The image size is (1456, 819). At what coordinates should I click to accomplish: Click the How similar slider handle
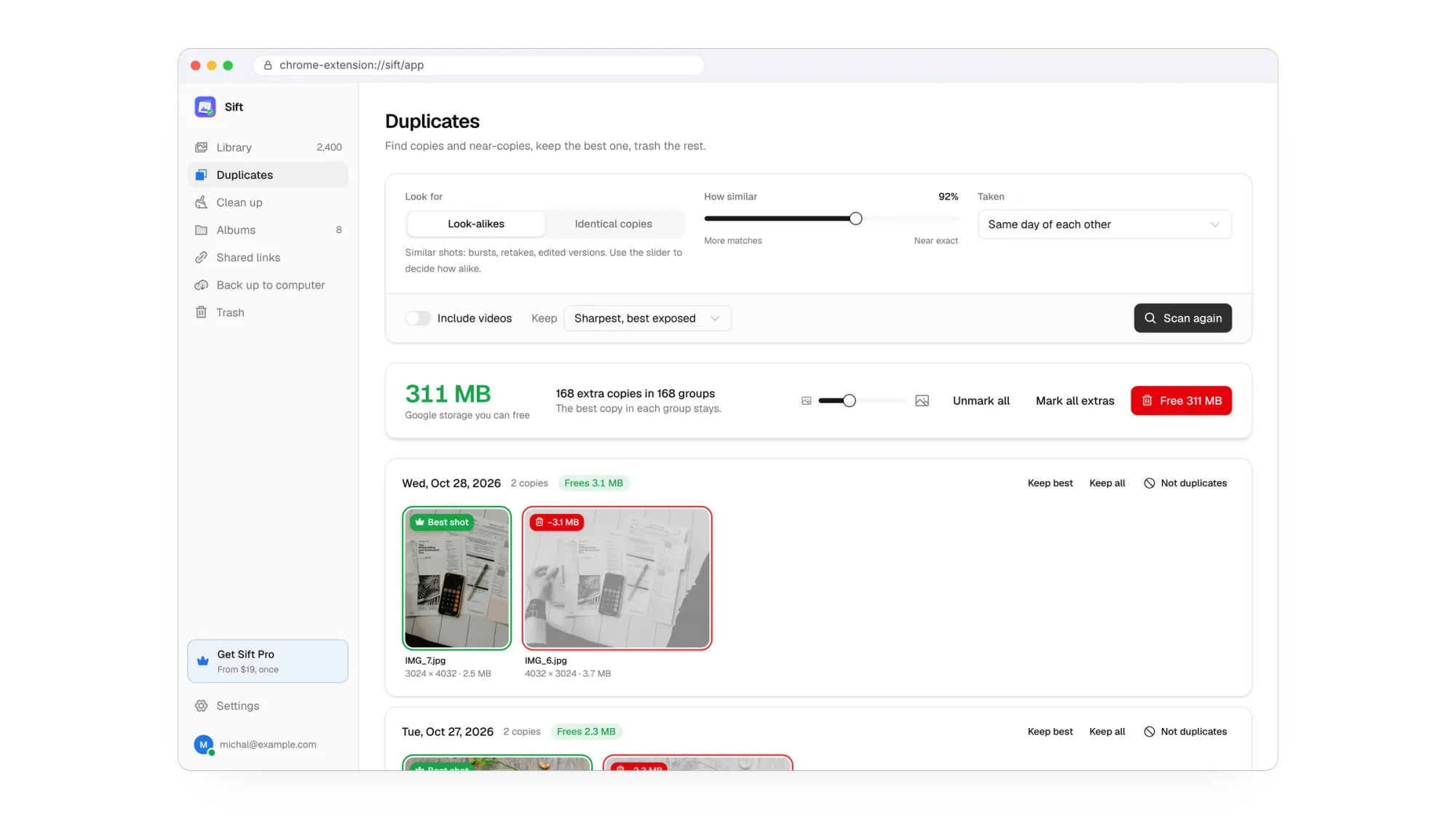855,218
